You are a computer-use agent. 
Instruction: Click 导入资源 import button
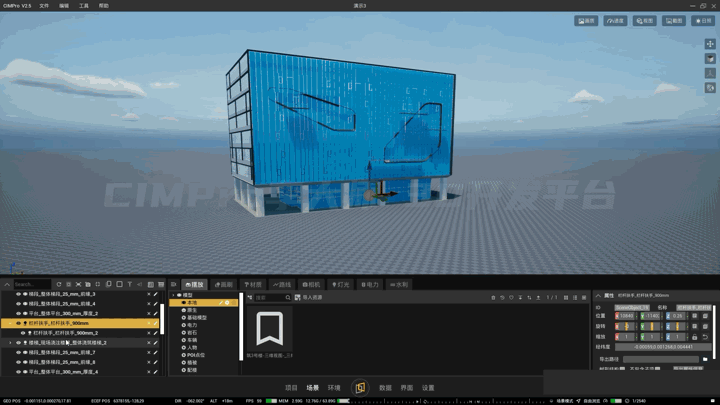coord(309,298)
